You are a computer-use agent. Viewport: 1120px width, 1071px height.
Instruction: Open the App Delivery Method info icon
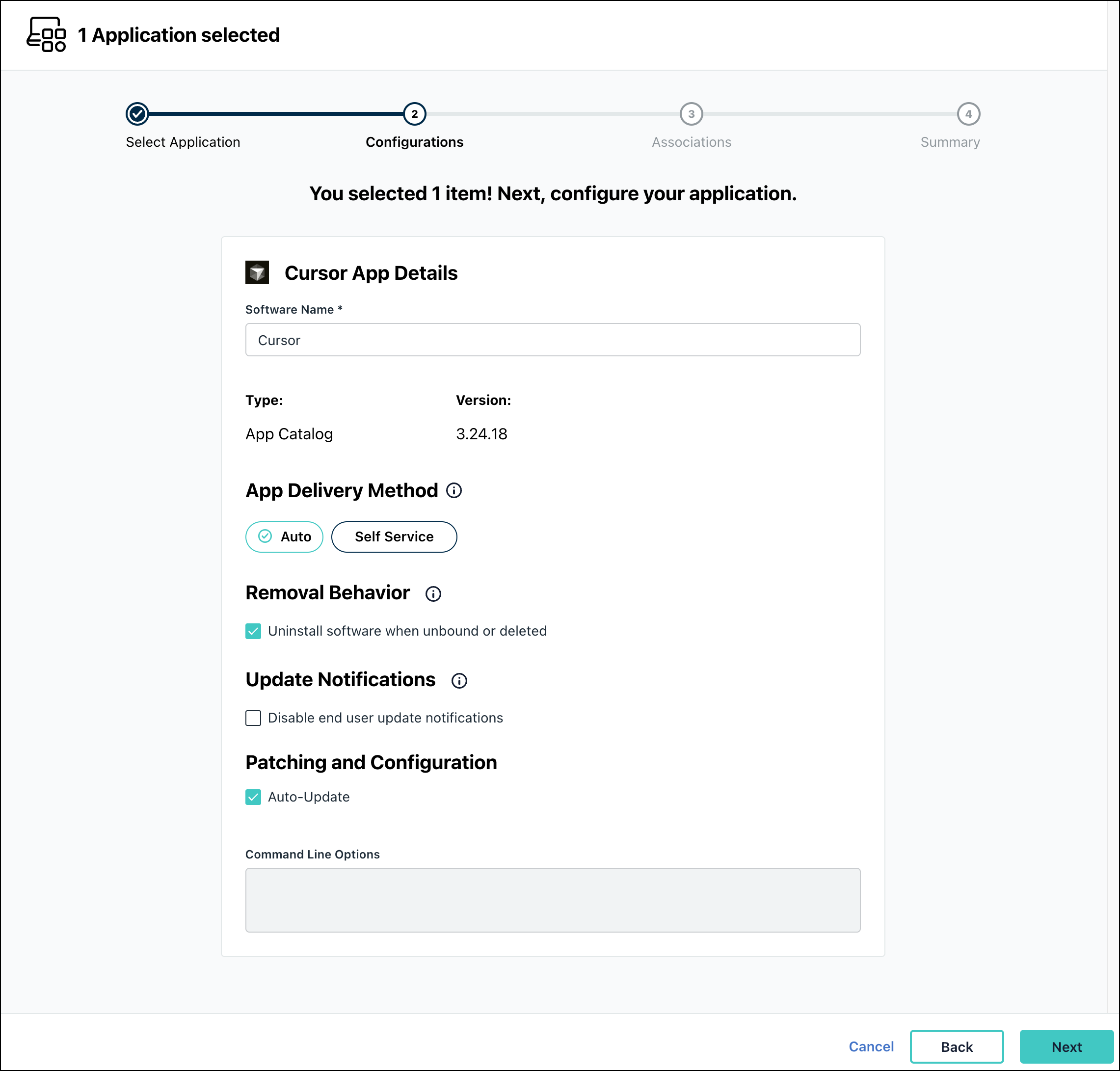[x=454, y=490]
